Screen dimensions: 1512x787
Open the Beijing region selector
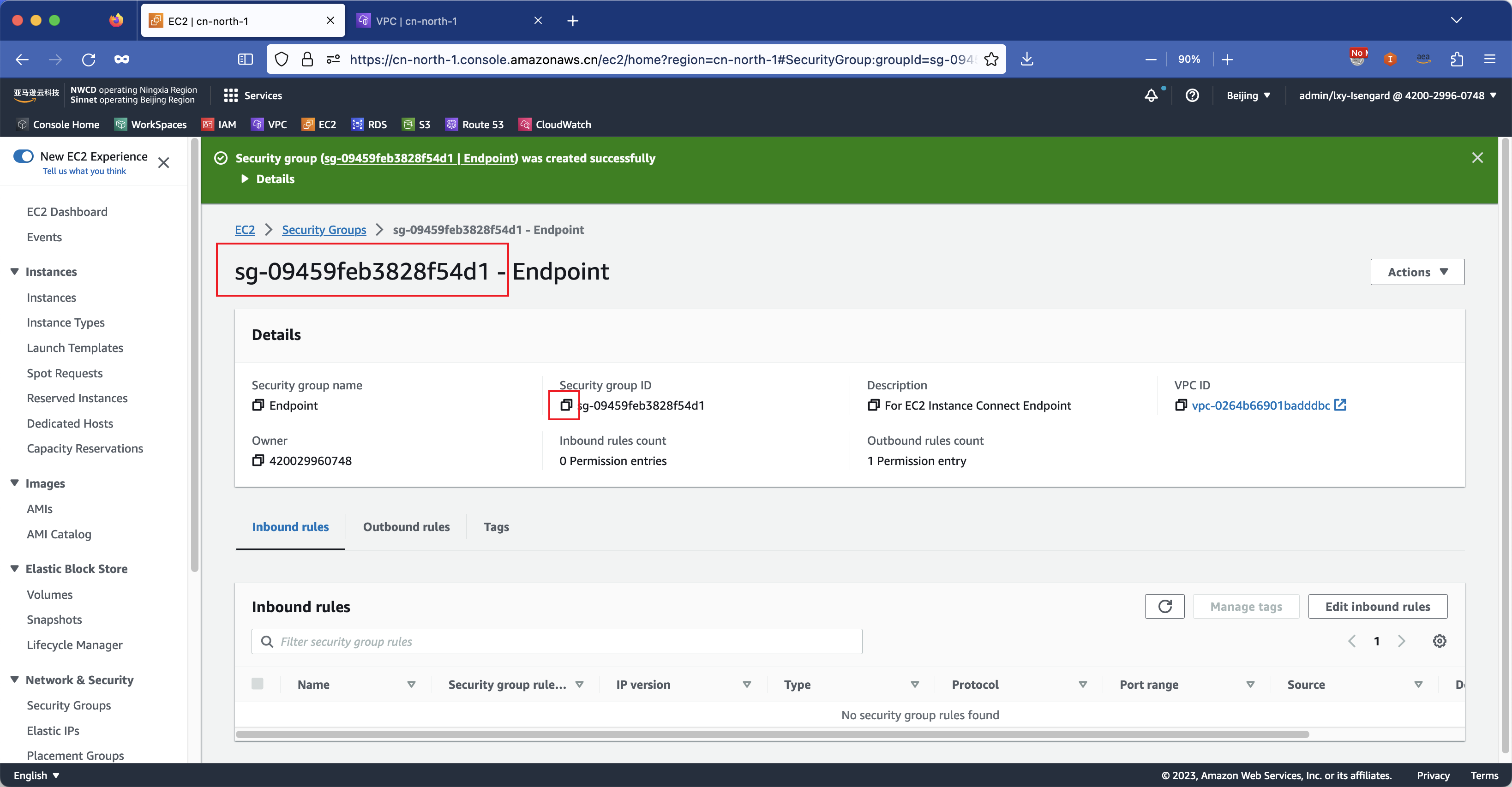(x=1248, y=95)
